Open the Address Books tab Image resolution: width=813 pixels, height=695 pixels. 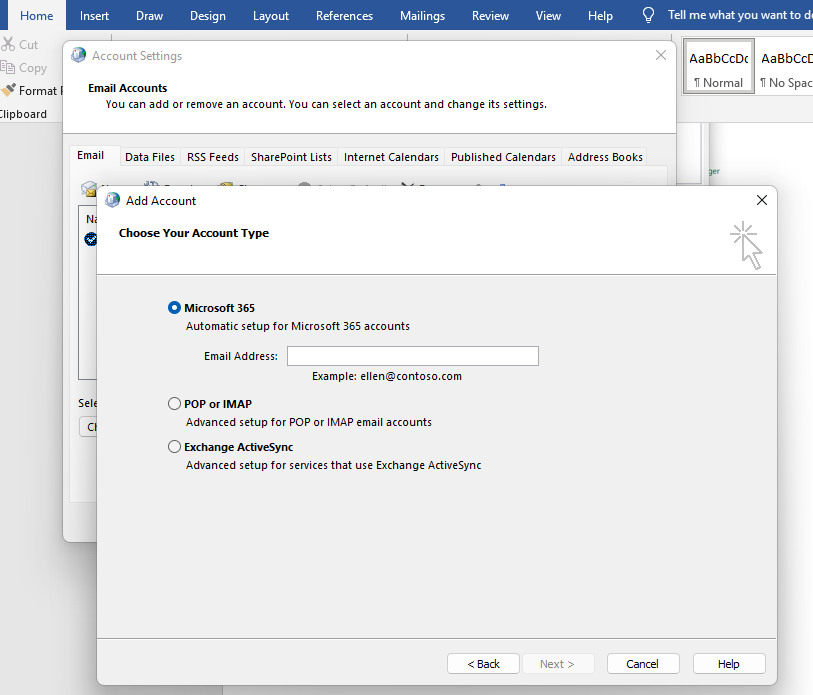click(605, 157)
